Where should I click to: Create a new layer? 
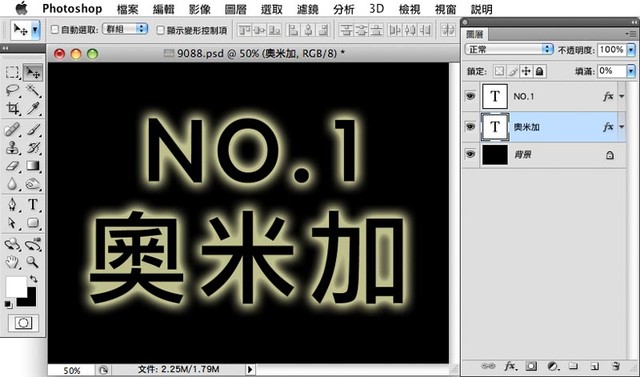595,366
